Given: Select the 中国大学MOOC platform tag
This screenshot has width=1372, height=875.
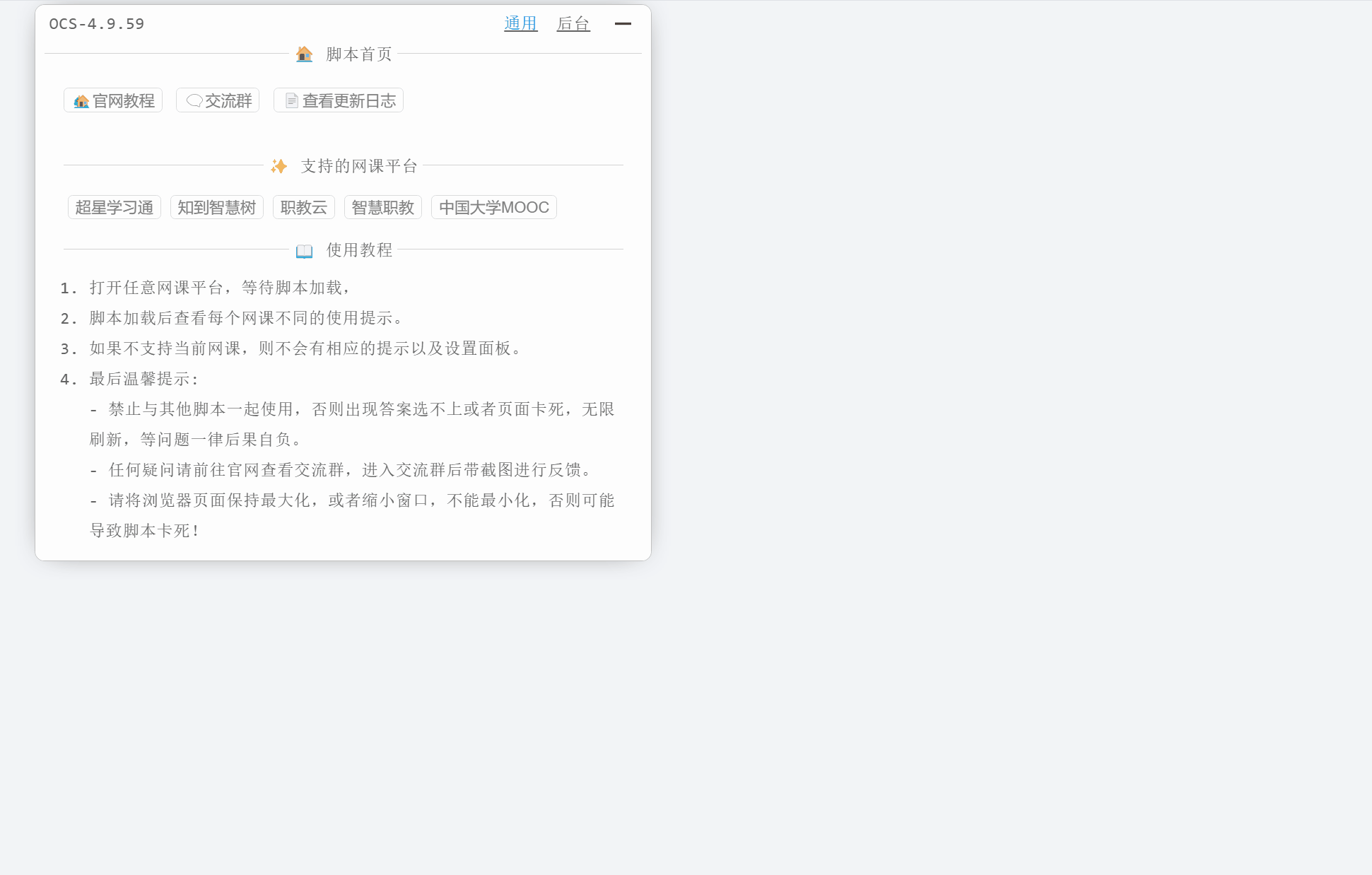Looking at the screenshot, I should click(494, 207).
